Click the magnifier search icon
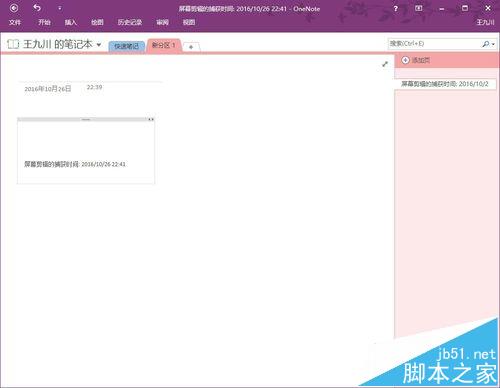The image size is (500, 388). click(486, 44)
